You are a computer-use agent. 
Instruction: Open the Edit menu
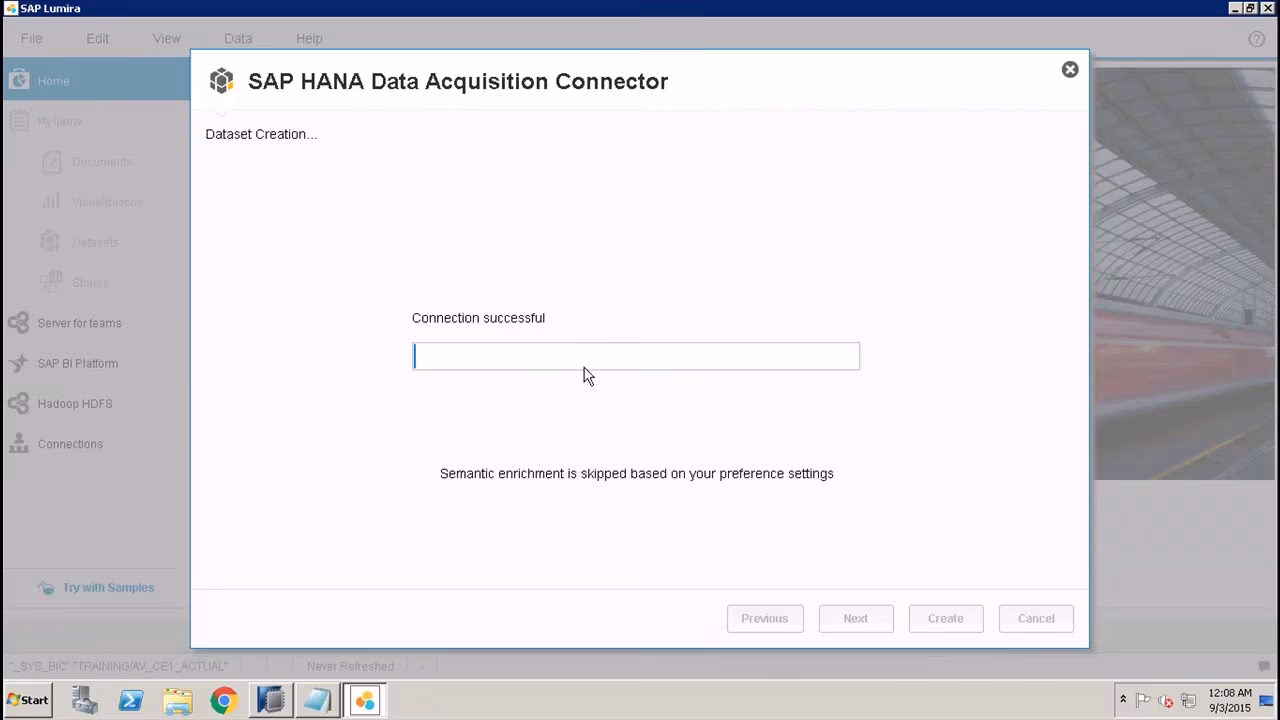coord(97,38)
